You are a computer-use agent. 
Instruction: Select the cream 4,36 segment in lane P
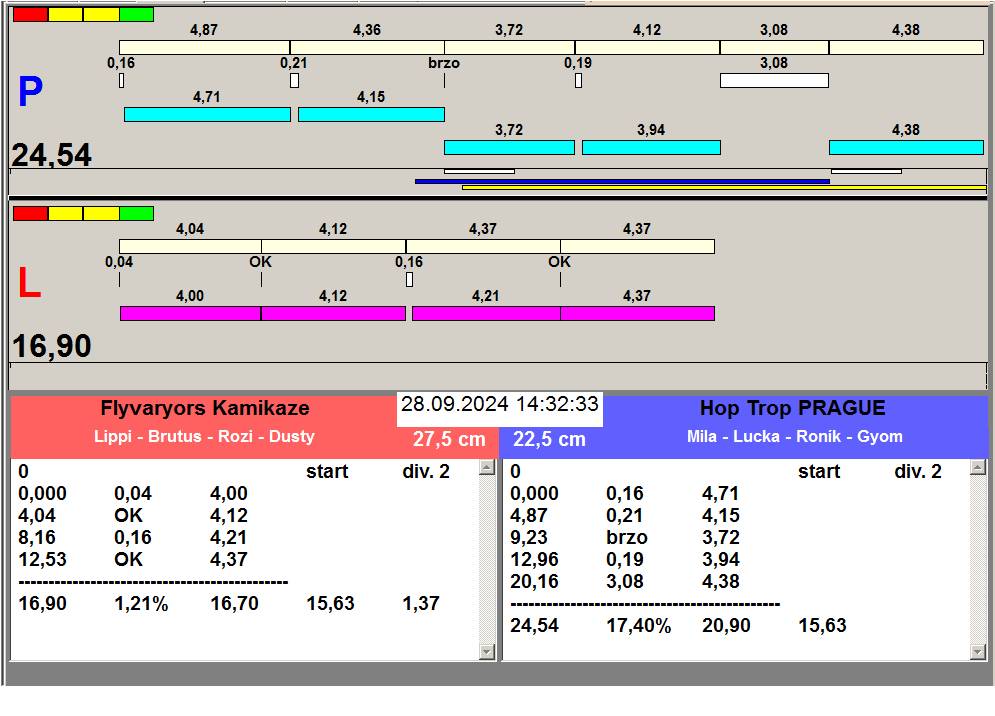[367, 47]
